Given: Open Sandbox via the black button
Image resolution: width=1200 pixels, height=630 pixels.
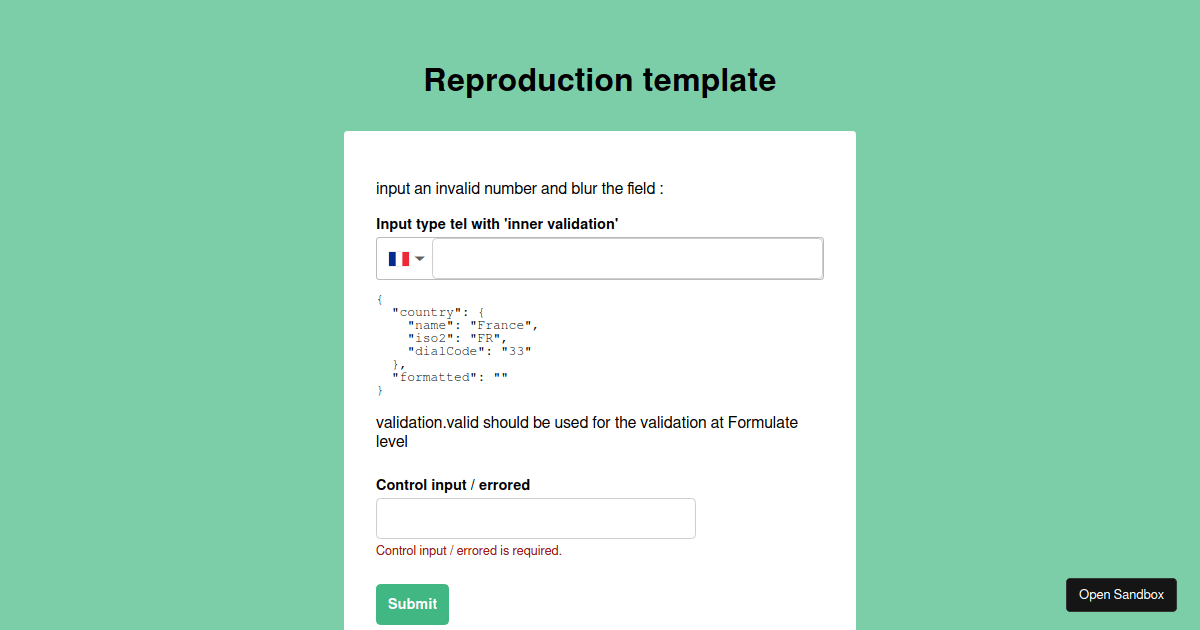Looking at the screenshot, I should (1121, 594).
